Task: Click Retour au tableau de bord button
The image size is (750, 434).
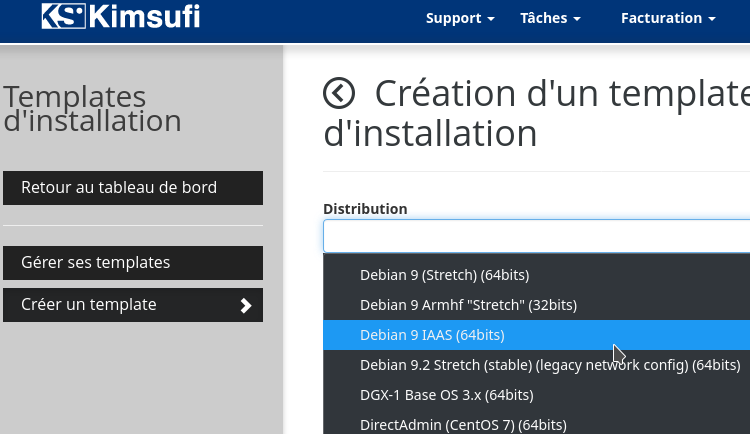Action: pyautogui.click(x=133, y=188)
